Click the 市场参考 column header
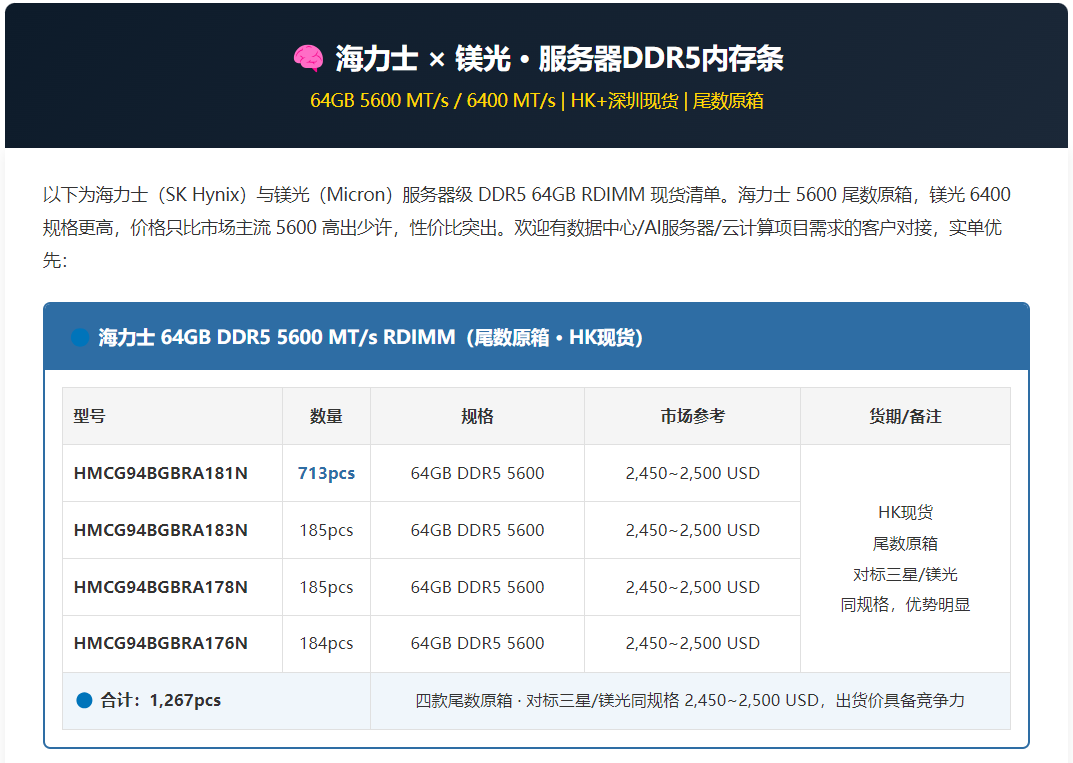 [x=693, y=416]
